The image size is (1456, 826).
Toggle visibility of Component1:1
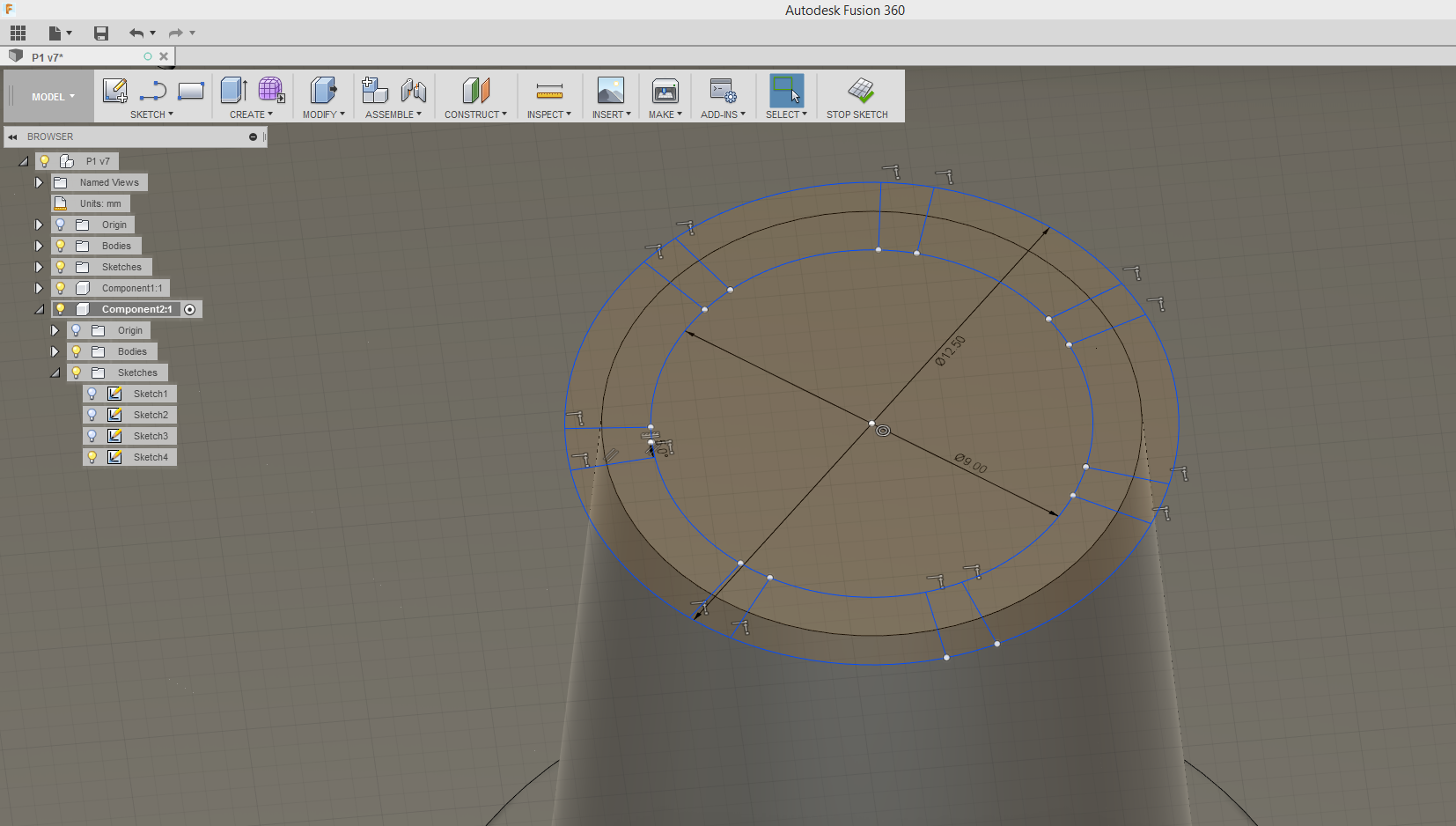(61, 288)
